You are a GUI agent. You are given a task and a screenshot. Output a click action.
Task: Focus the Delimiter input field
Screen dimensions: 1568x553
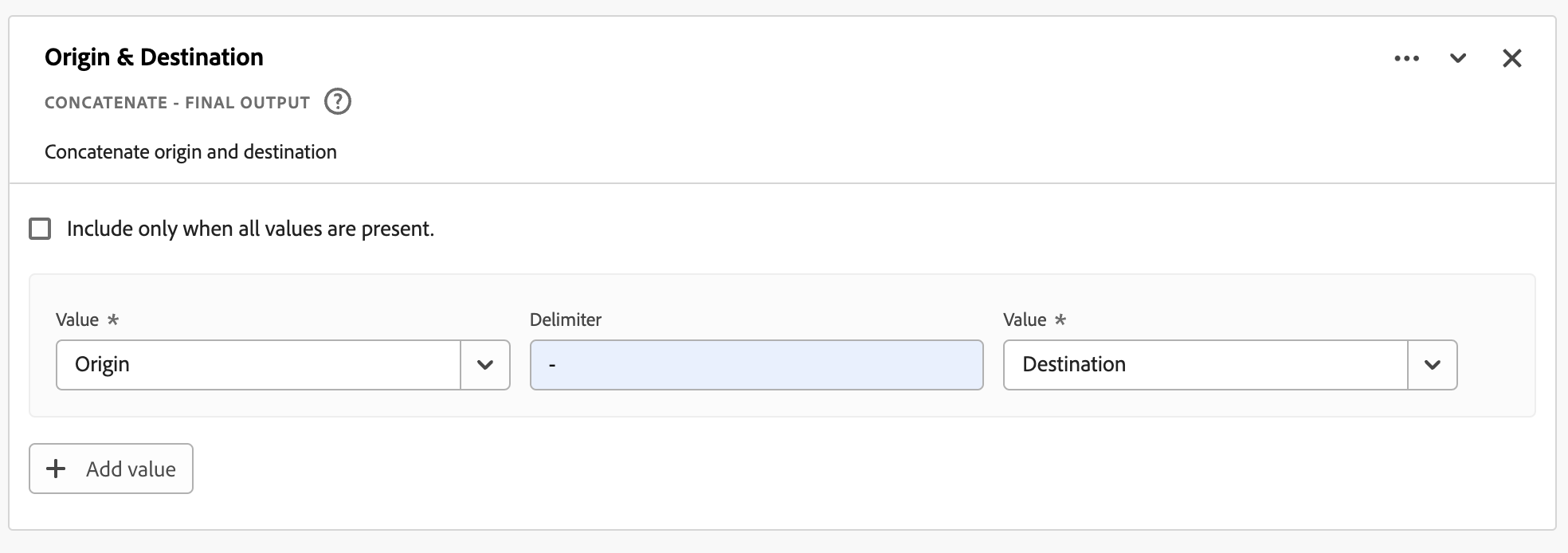pyautogui.click(x=756, y=365)
